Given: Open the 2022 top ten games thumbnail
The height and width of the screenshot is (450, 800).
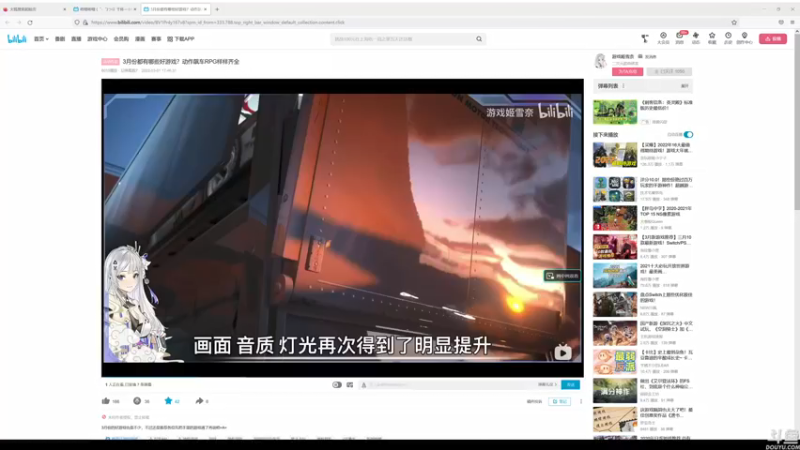Looking at the screenshot, I should [615, 155].
